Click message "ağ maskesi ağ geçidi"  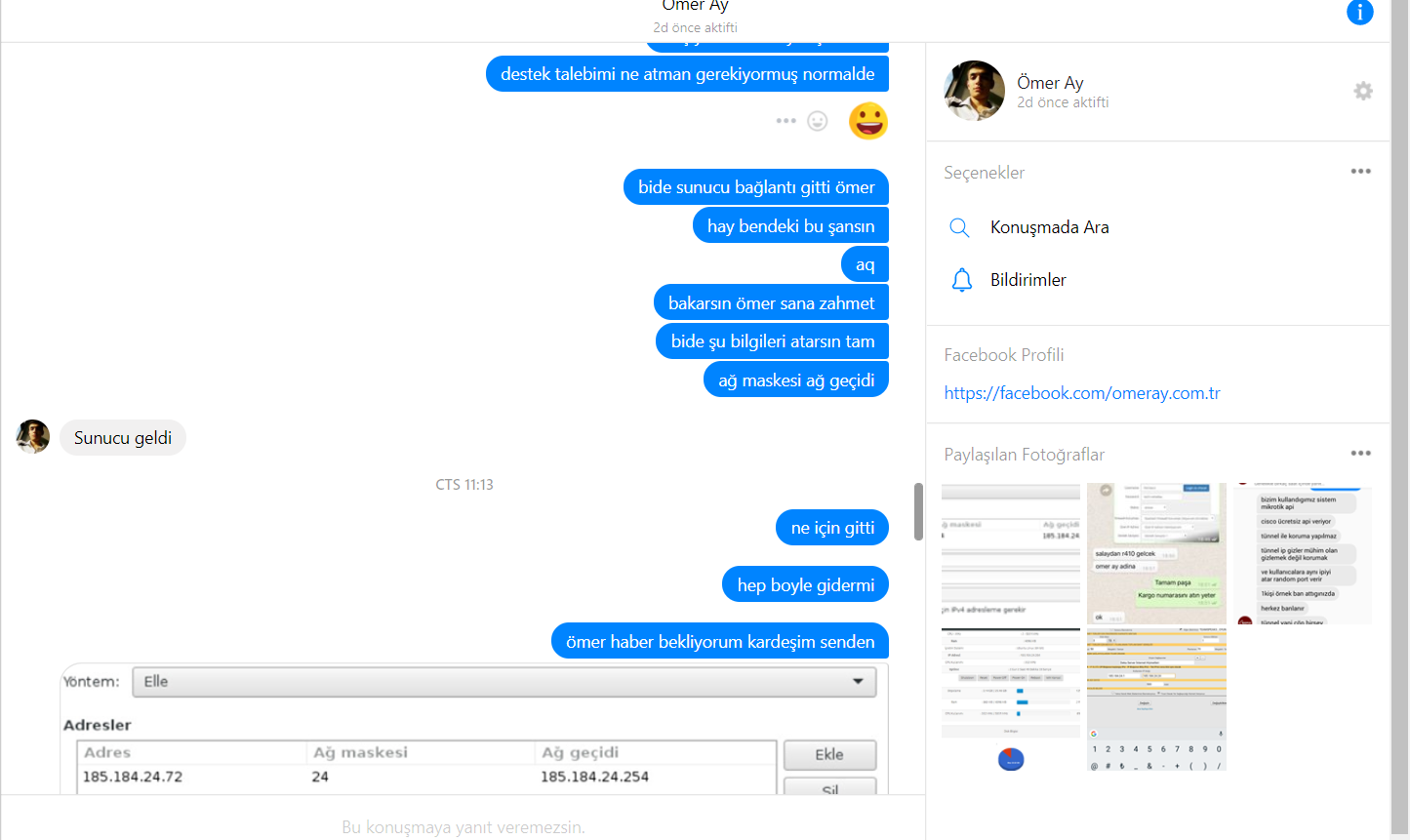796,380
